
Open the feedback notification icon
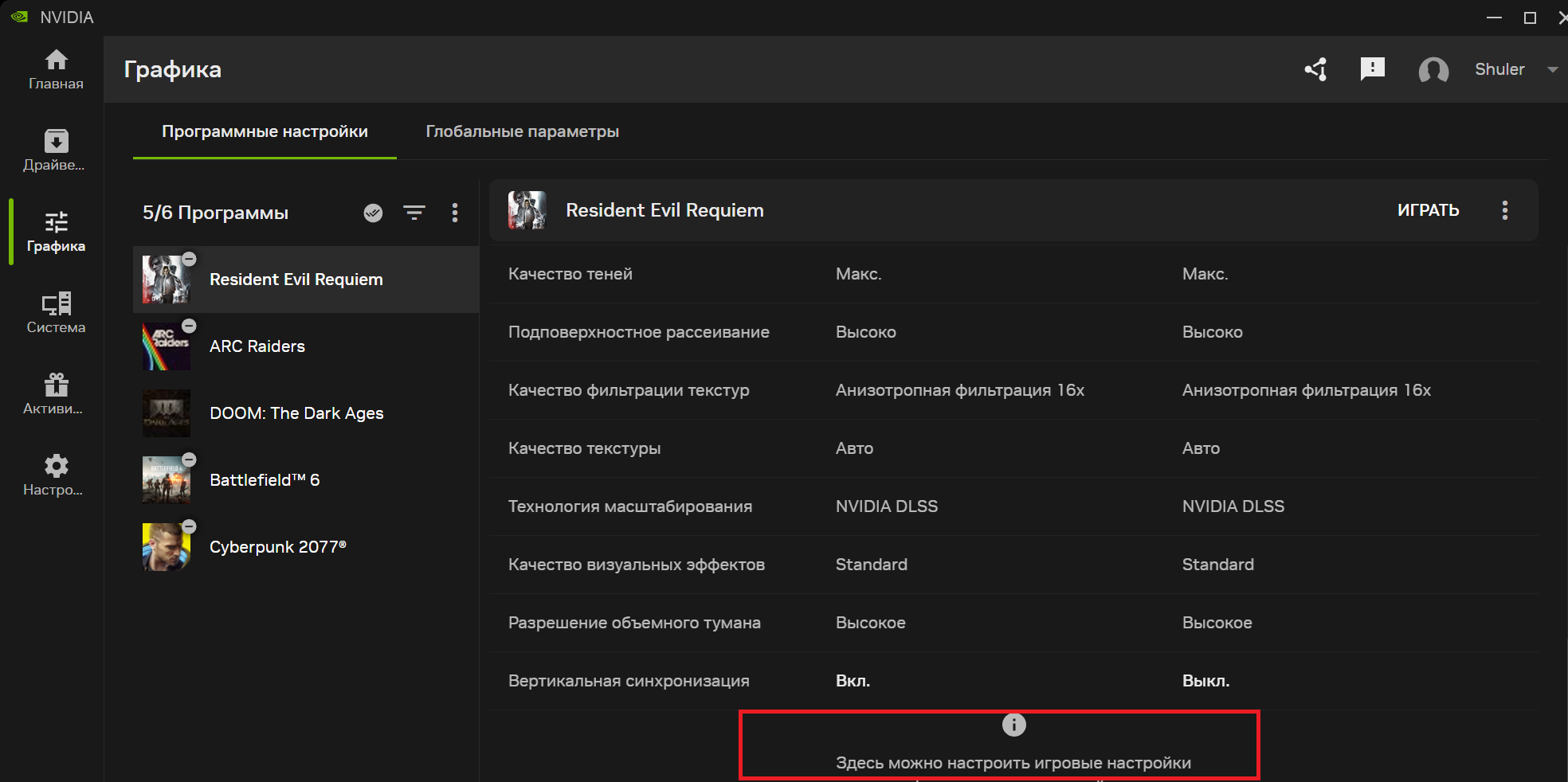pos(1372,69)
